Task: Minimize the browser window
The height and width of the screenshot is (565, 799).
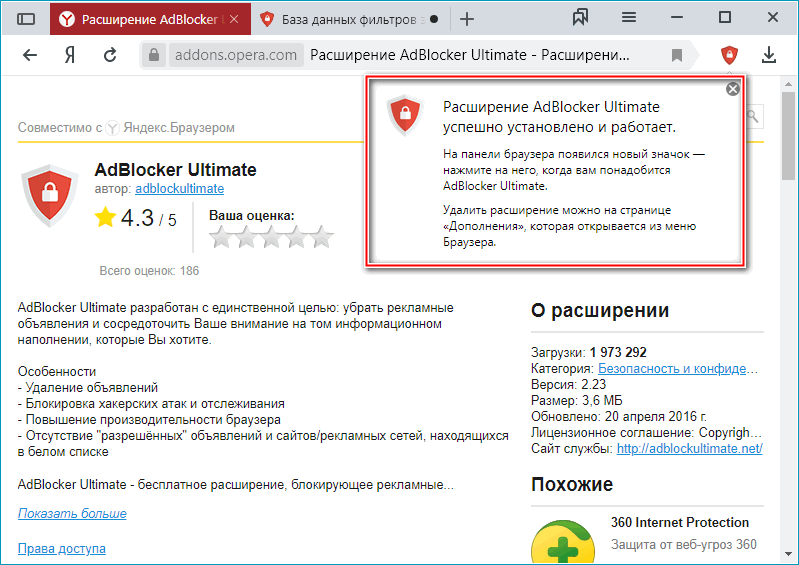Action: click(677, 18)
